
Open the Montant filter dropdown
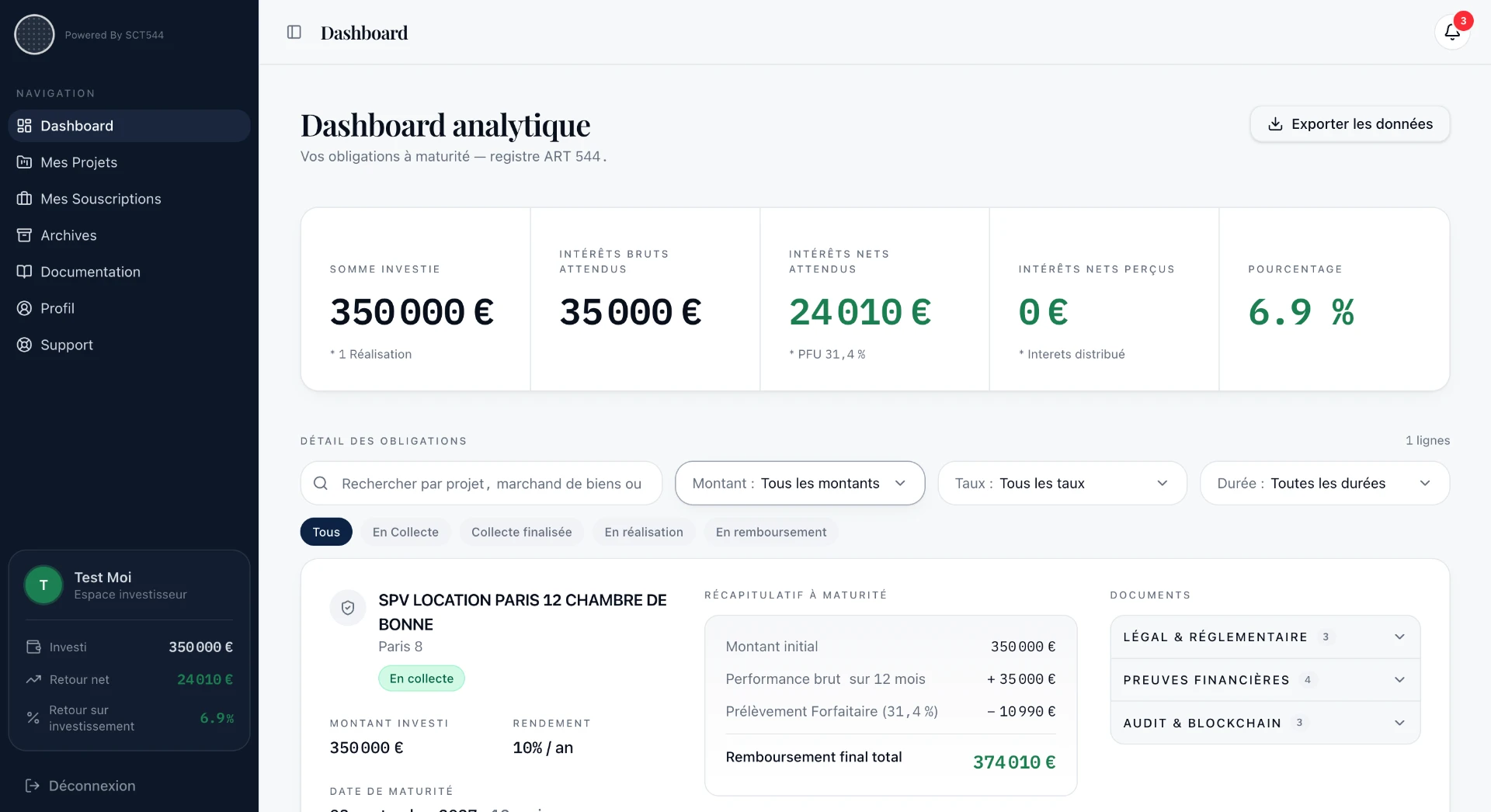tap(800, 483)
